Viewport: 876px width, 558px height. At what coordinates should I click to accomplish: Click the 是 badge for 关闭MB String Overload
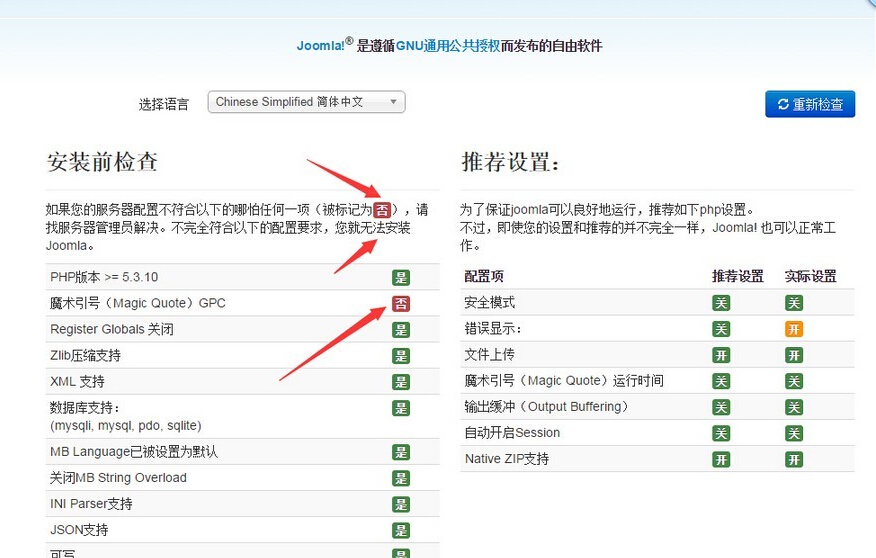point(401,478)
